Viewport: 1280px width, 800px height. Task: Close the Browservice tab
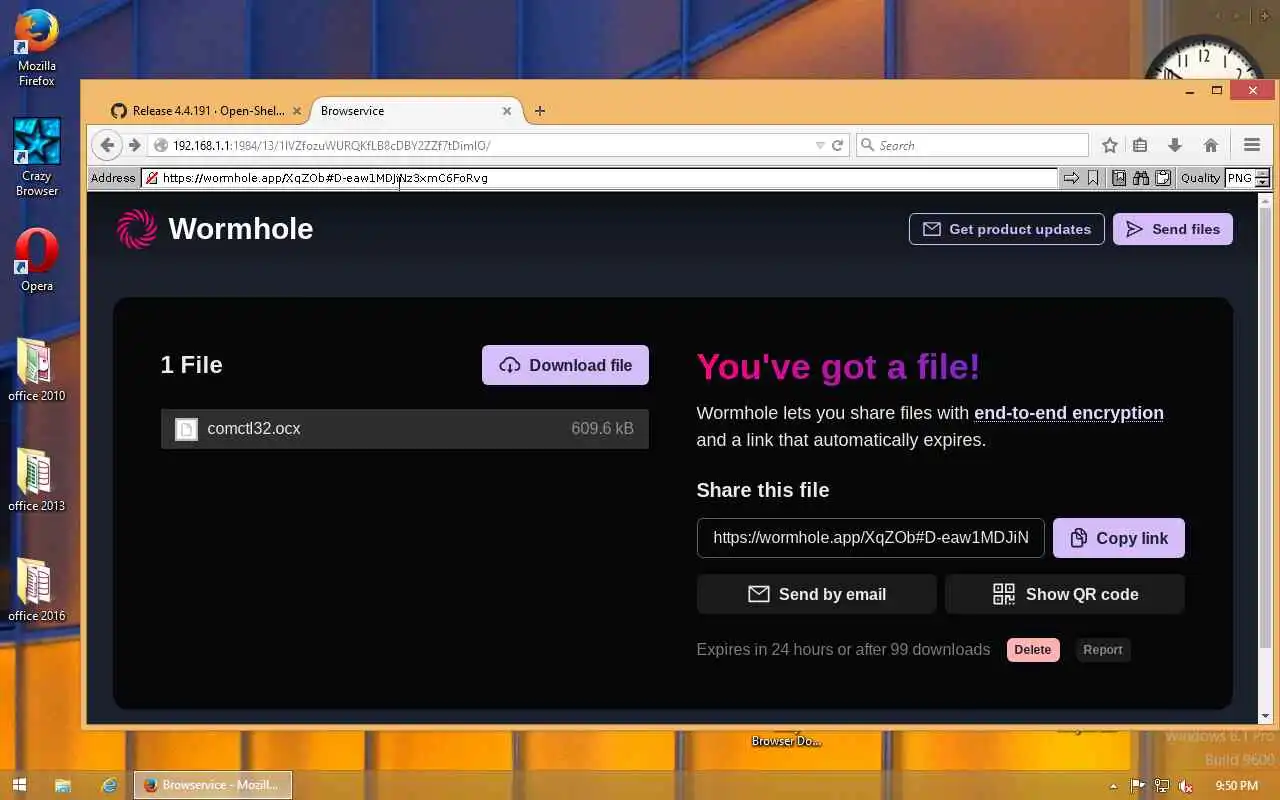pyautogui.click(x=507, y=111)
